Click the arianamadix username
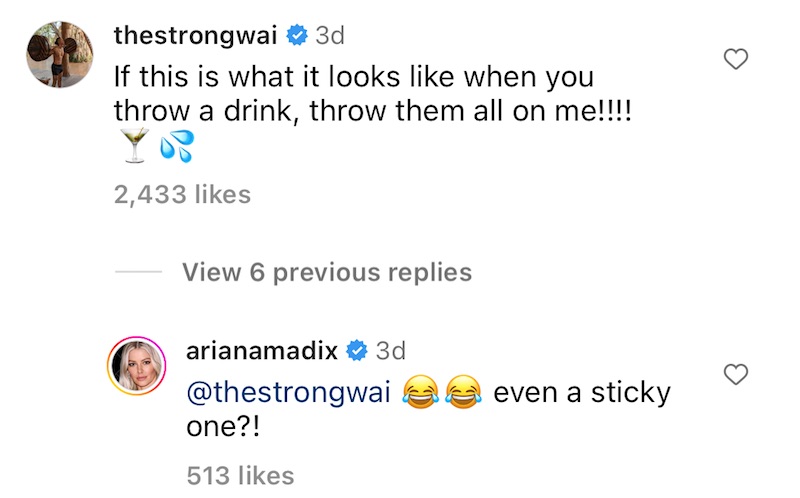 262,350
